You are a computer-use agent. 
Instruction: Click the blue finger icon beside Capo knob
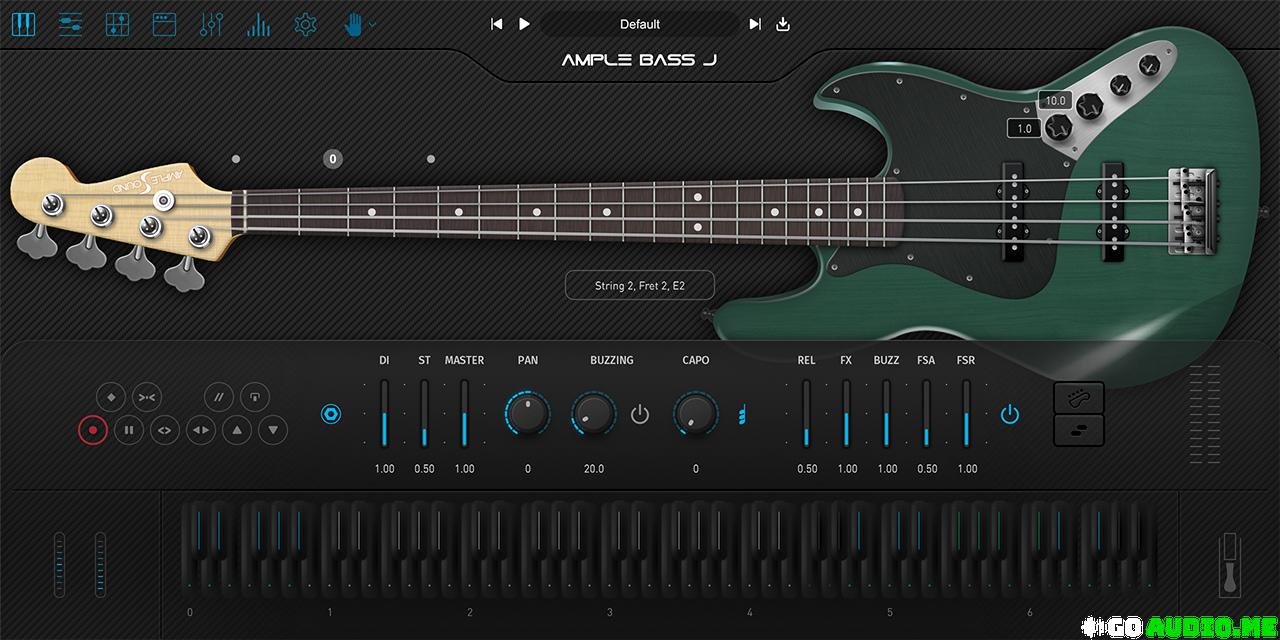743,414
